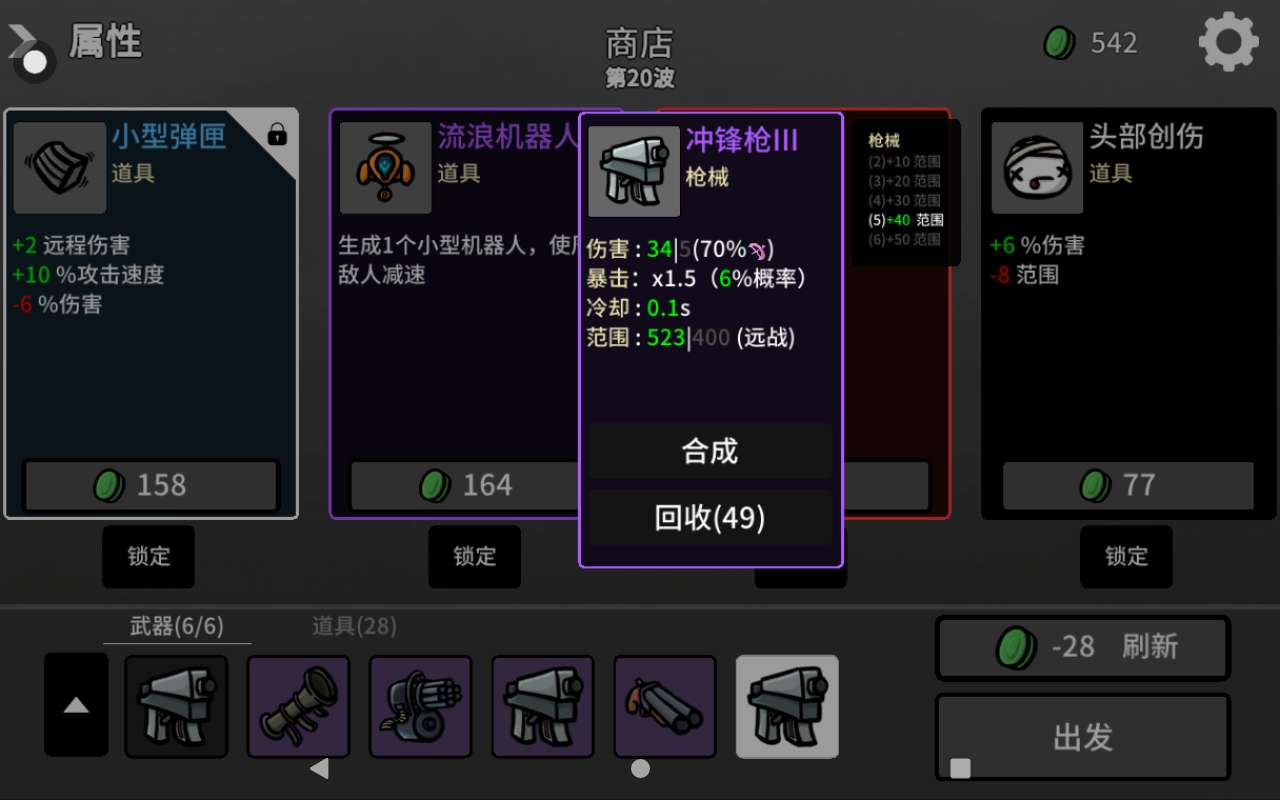Screen dimensions: 1280x800
Task: Select the double-barrel shotgun weapon slot
Action: (x=665, y=707)
